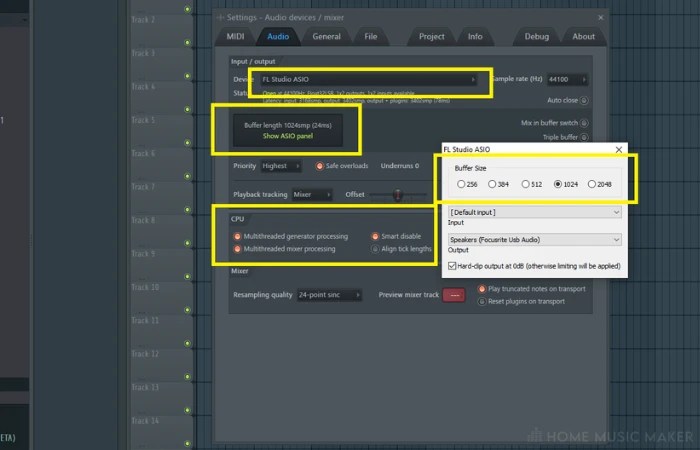This screenshot has height=450, width=700.
Task: Click the Preview mixer track selector box
Action: pos(455,295)
